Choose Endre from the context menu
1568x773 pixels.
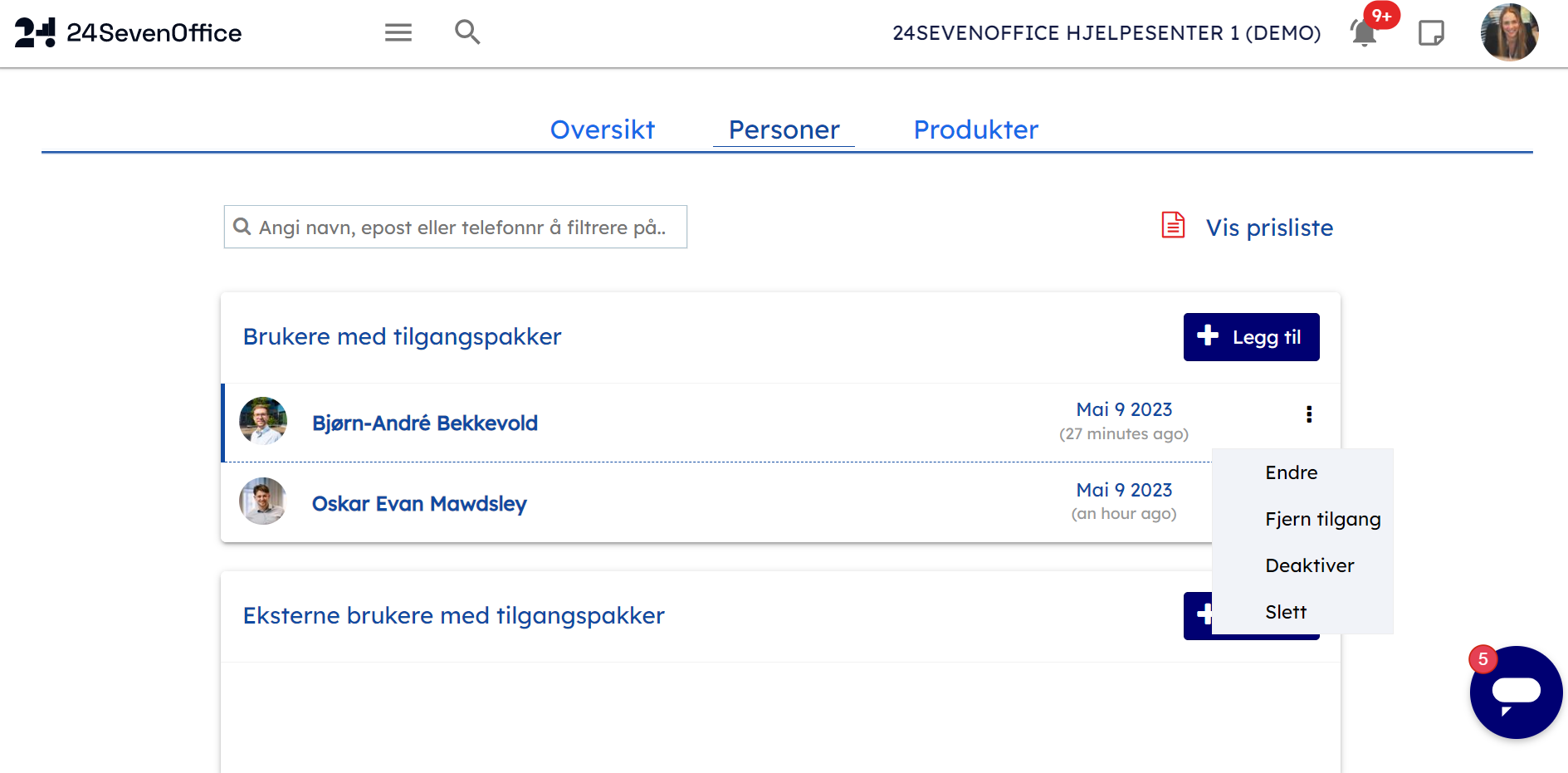pyautogui.click(x=1291, y=472)
